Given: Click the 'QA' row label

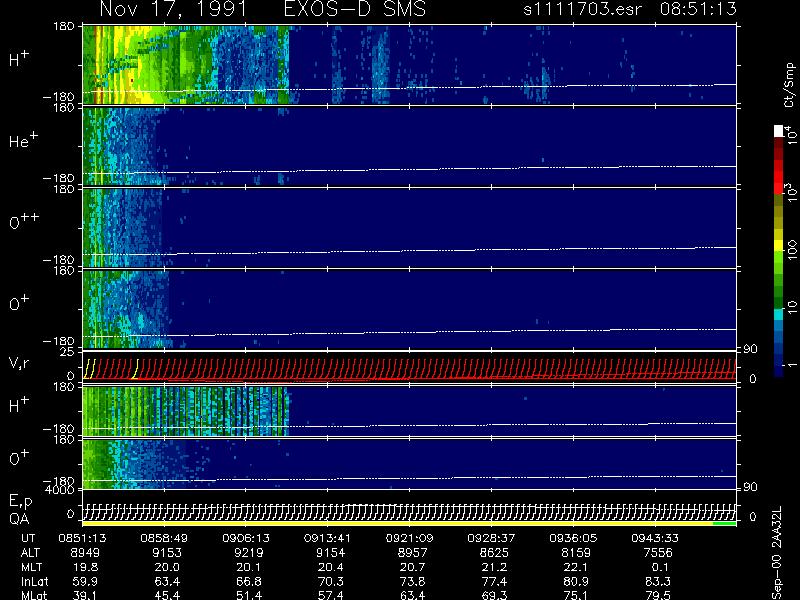Looking at the screenshot, I should point(19,519).
